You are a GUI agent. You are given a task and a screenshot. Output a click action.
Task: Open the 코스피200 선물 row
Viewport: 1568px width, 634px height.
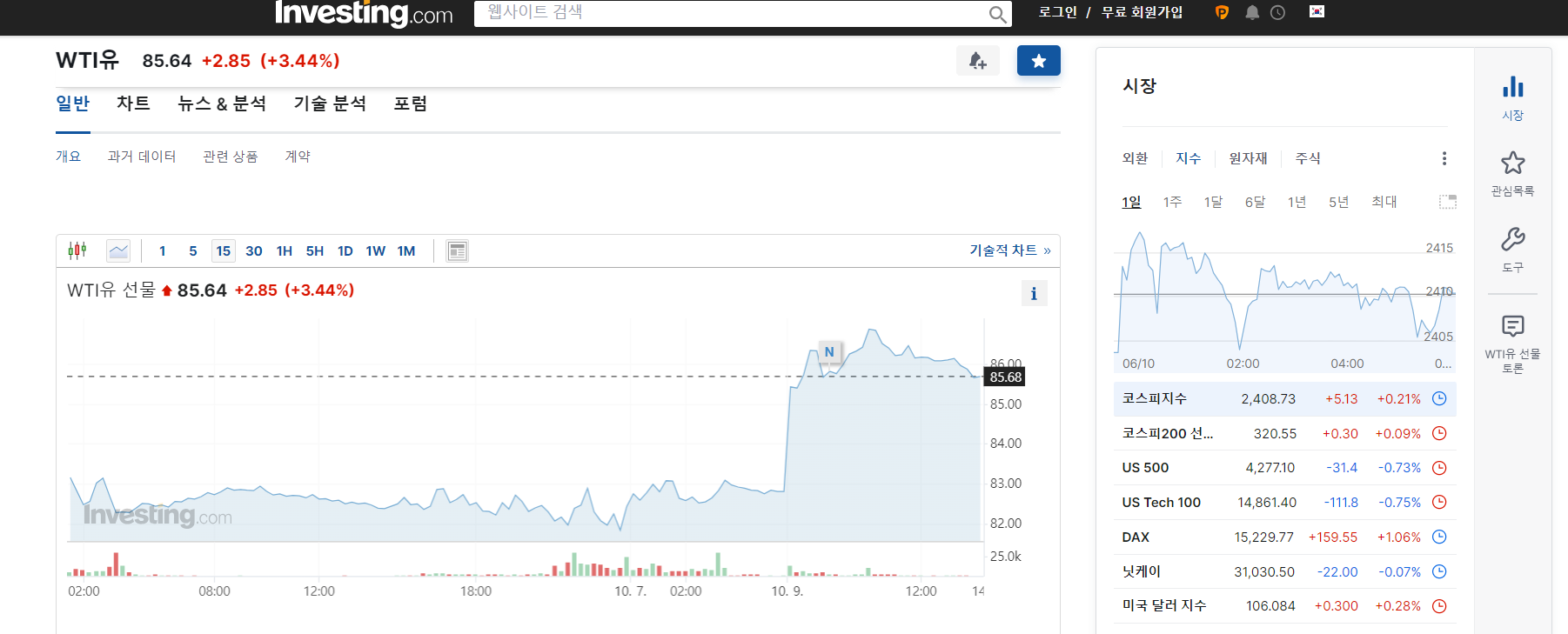click(1284, 433)
